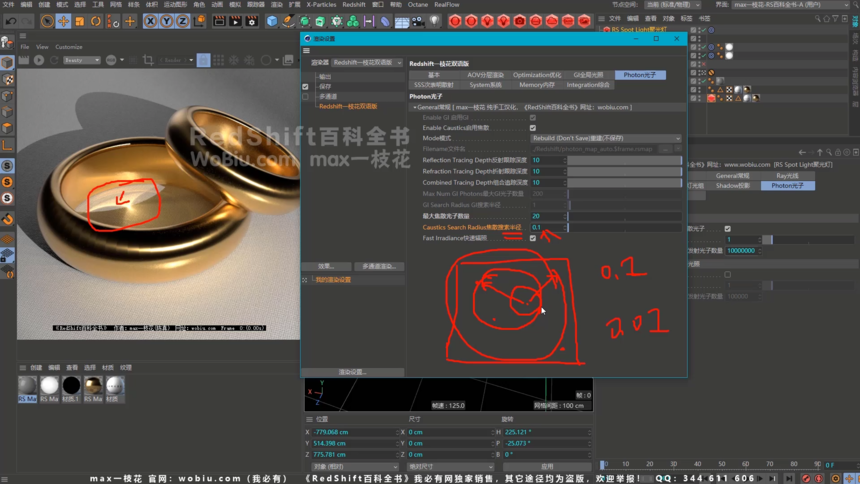860x484 pixels.
Task: Toggle the Y axis lock
Action: (x=166, y=21)
